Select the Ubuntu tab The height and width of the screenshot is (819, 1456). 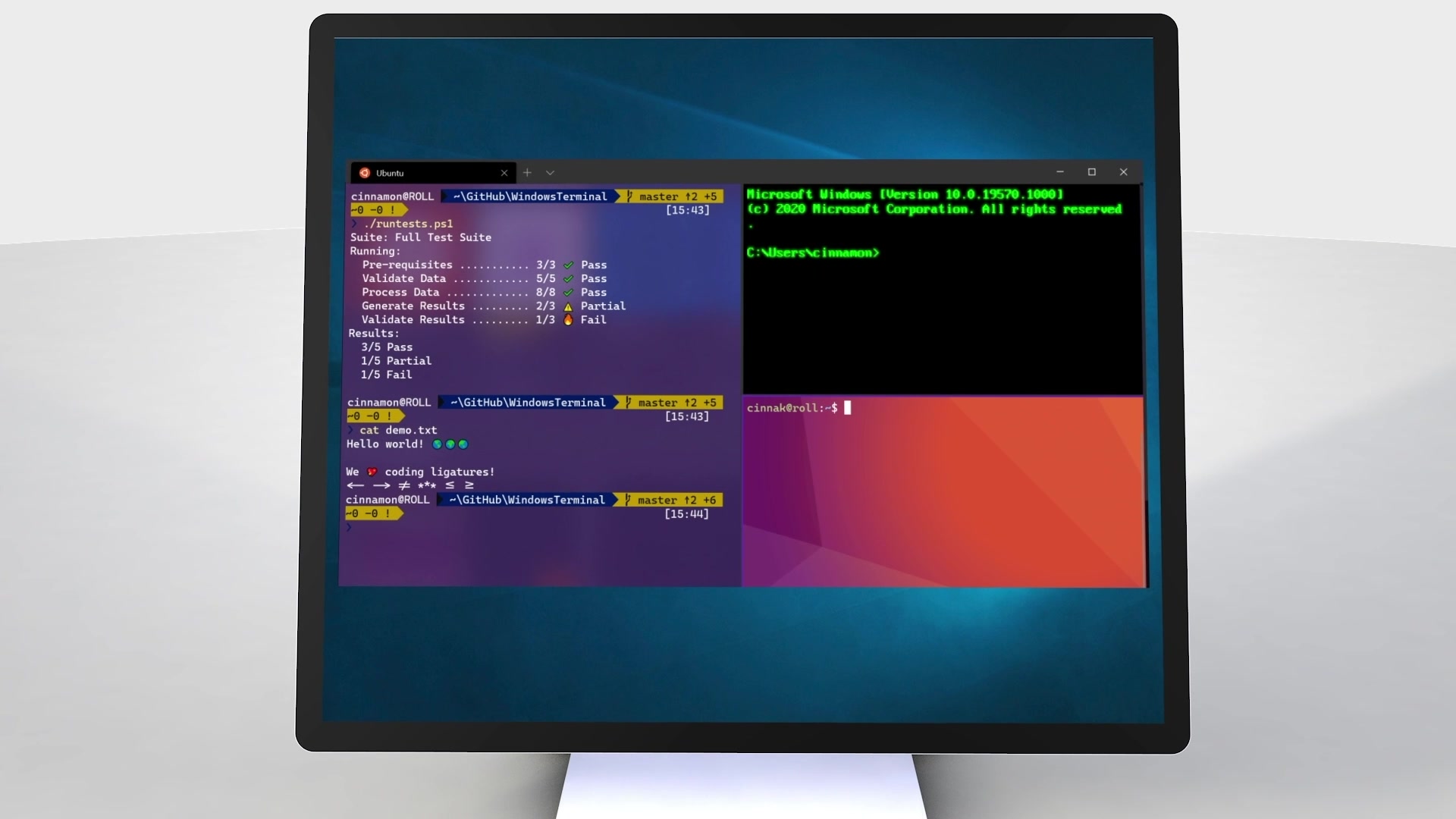pos(433,173)
